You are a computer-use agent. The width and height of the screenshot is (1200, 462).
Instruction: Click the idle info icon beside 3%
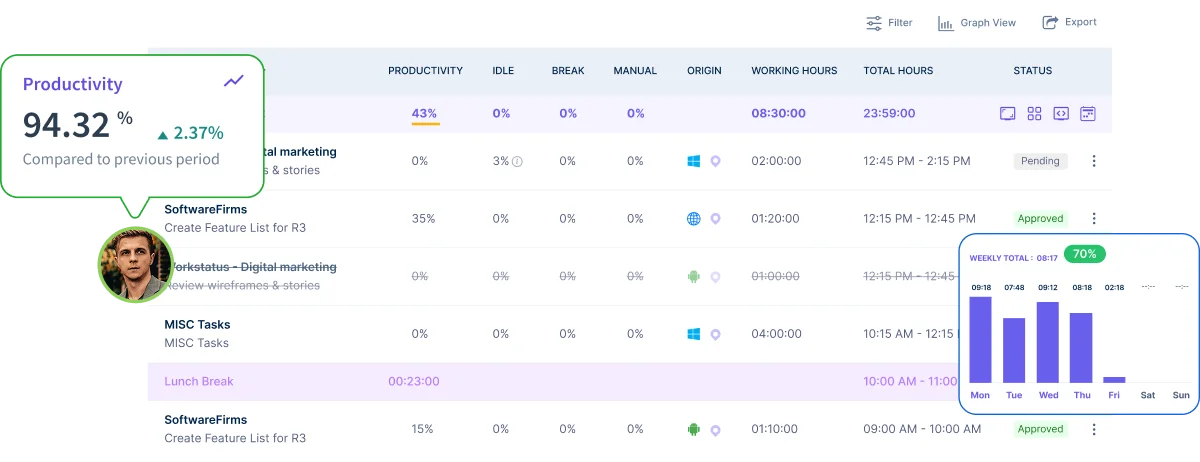click(x=517, y=162)
